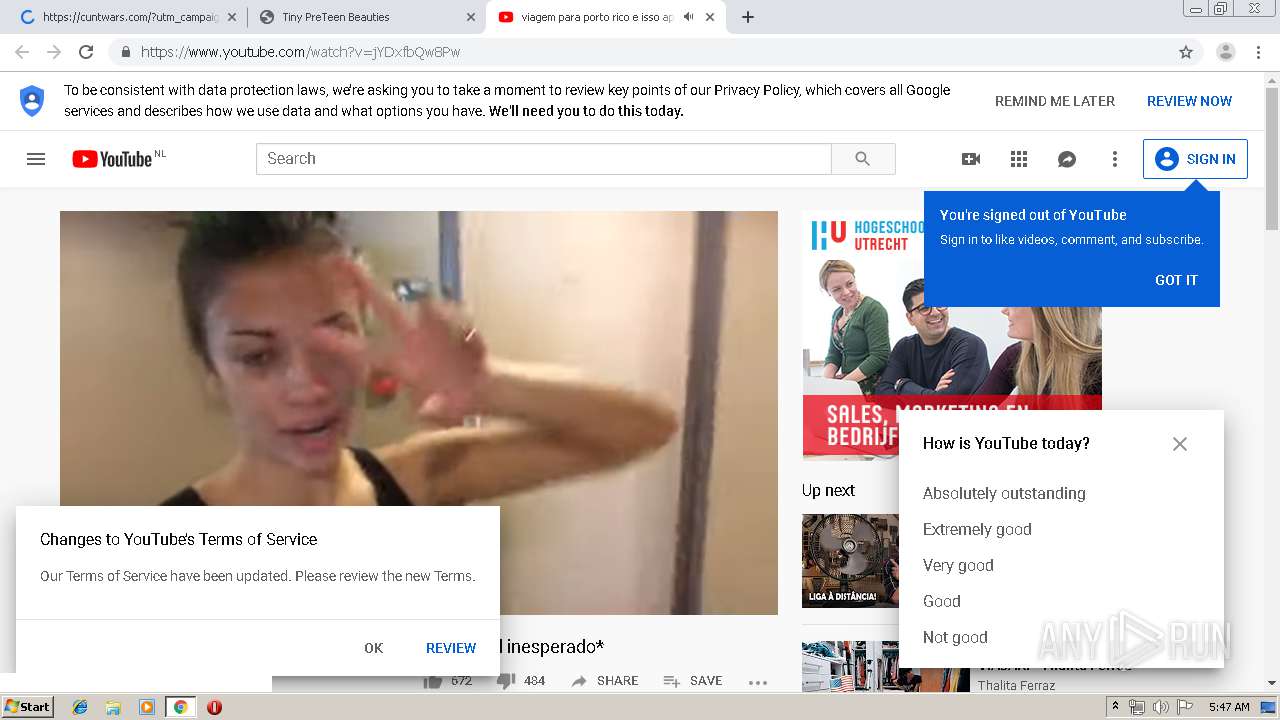Select Very good survey option

coord(958,565)
